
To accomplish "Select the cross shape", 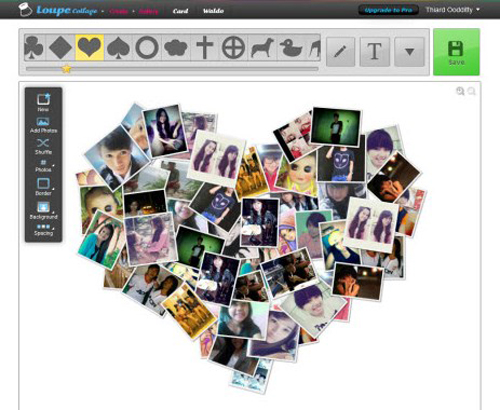I will 205,48.
